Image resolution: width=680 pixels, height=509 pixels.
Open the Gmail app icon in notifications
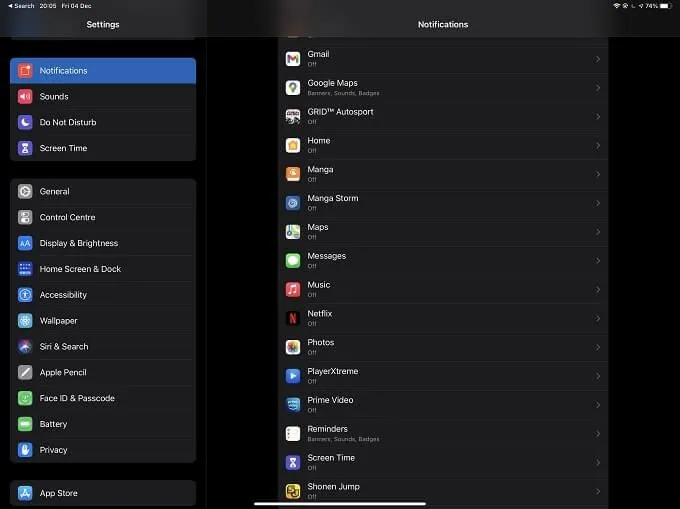tap(293, 59)
